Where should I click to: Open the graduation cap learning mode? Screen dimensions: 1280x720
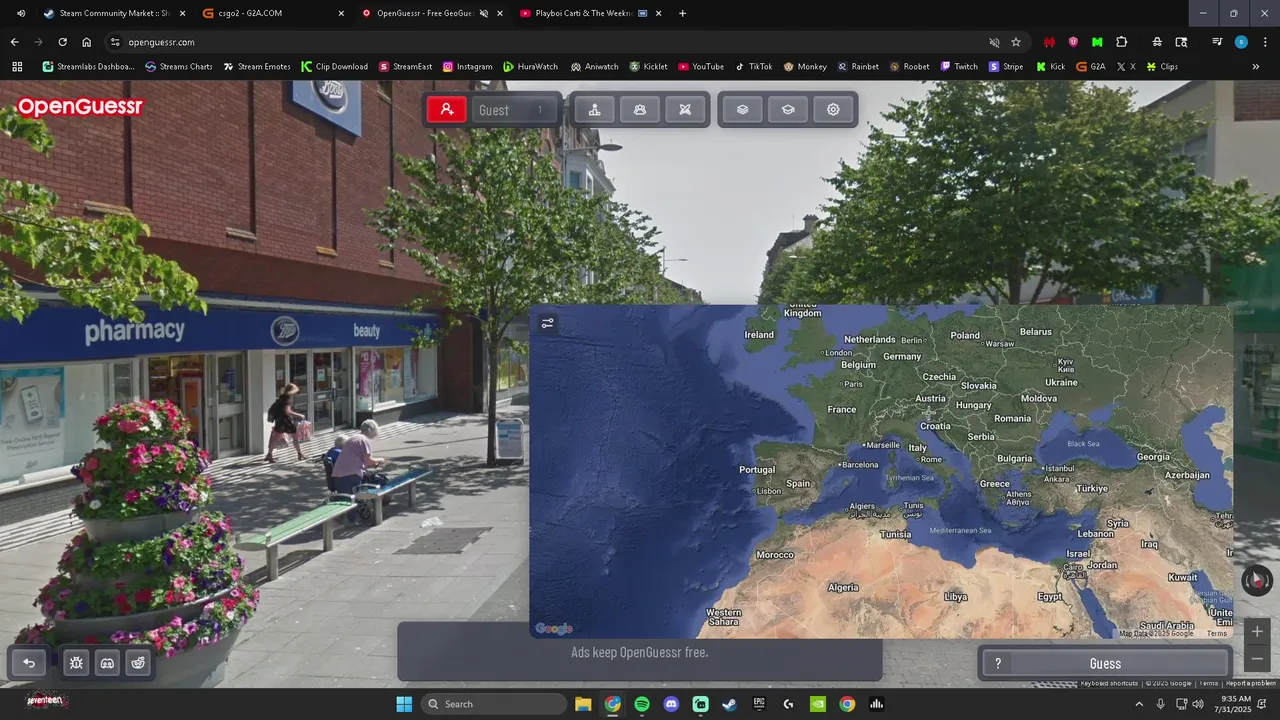click(788, 110)
